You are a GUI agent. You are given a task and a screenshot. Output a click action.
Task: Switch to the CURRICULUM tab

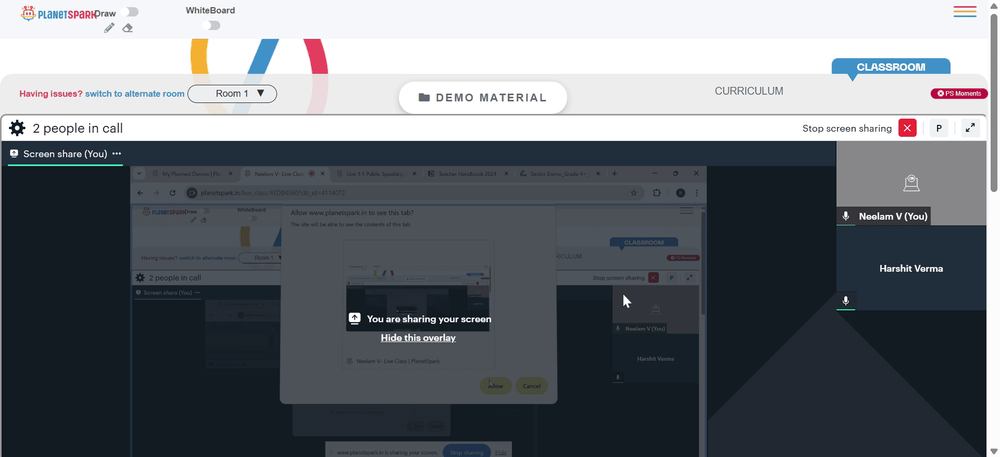(749, 91)
